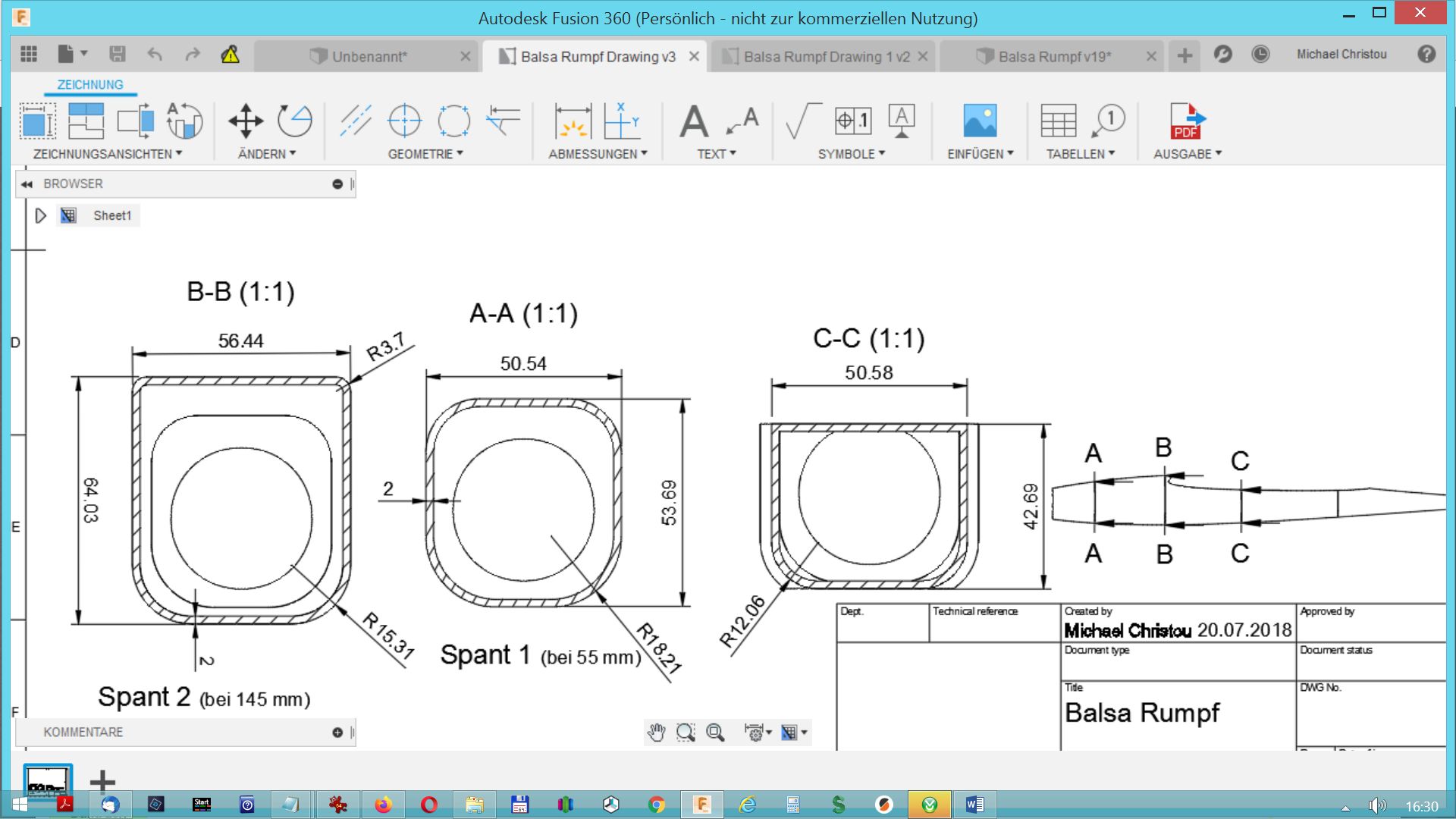Add a new sheet with plus button
The width and height of the screenshot is (1456, 819).
pos(102,780)
